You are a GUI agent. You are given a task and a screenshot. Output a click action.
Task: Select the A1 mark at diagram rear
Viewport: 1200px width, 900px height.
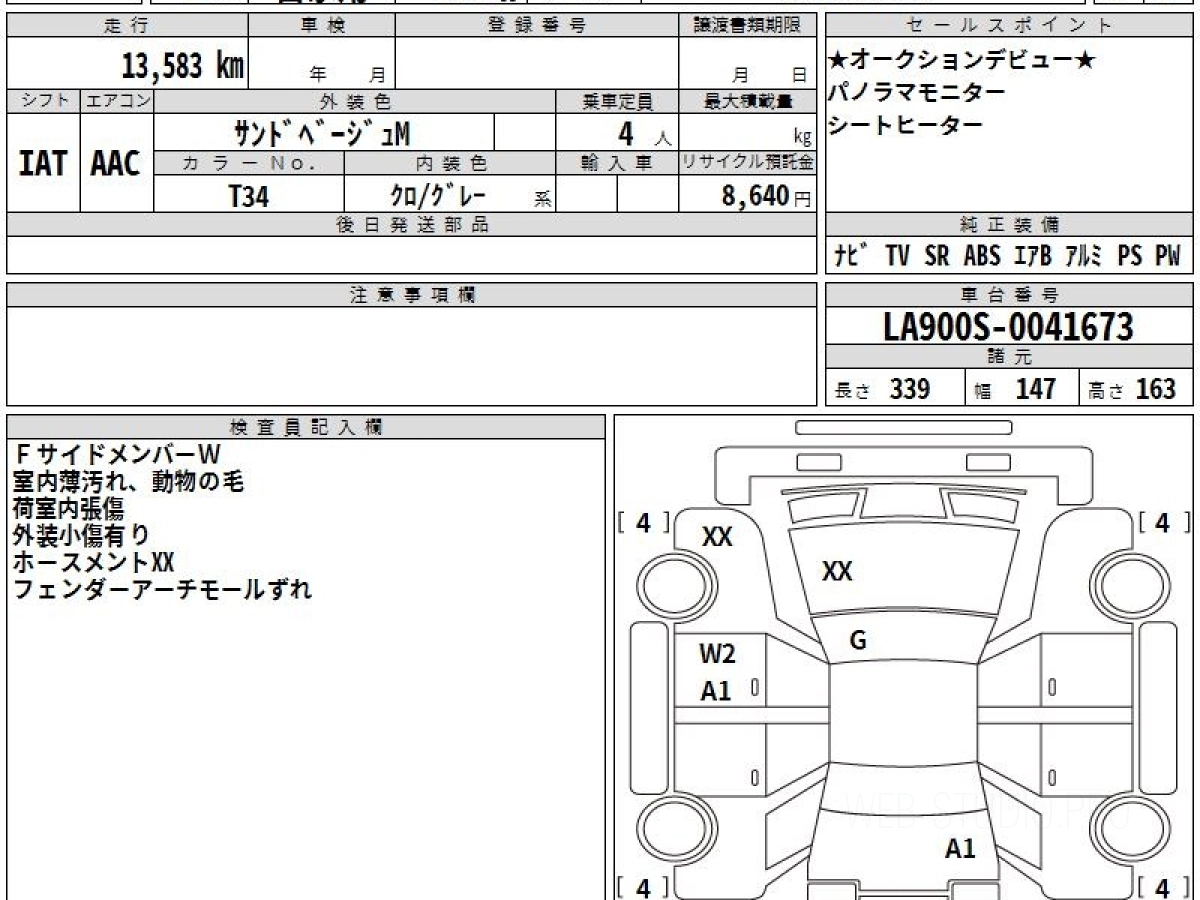960,850
